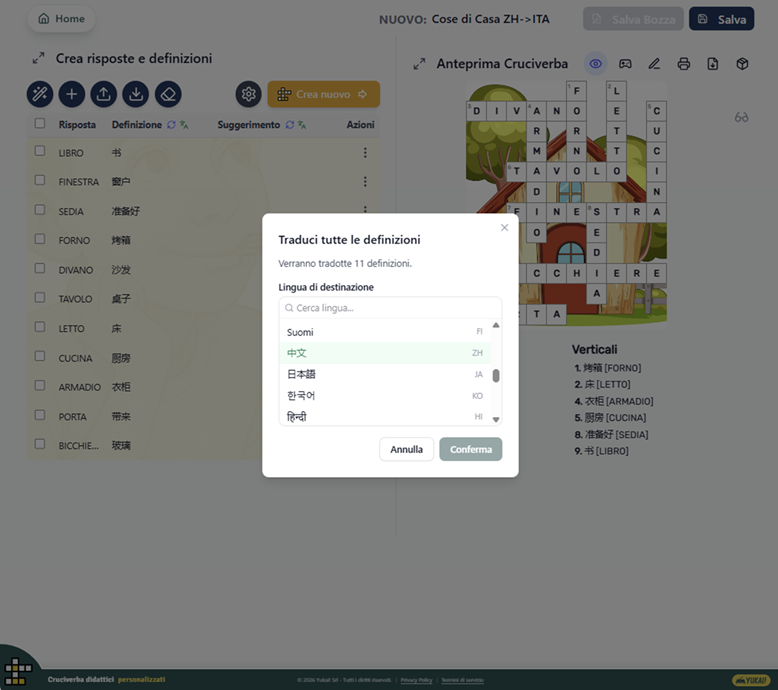Screen dimensions: 778x690
Task: Click the Risposta column header
Action: coord(77,125)
